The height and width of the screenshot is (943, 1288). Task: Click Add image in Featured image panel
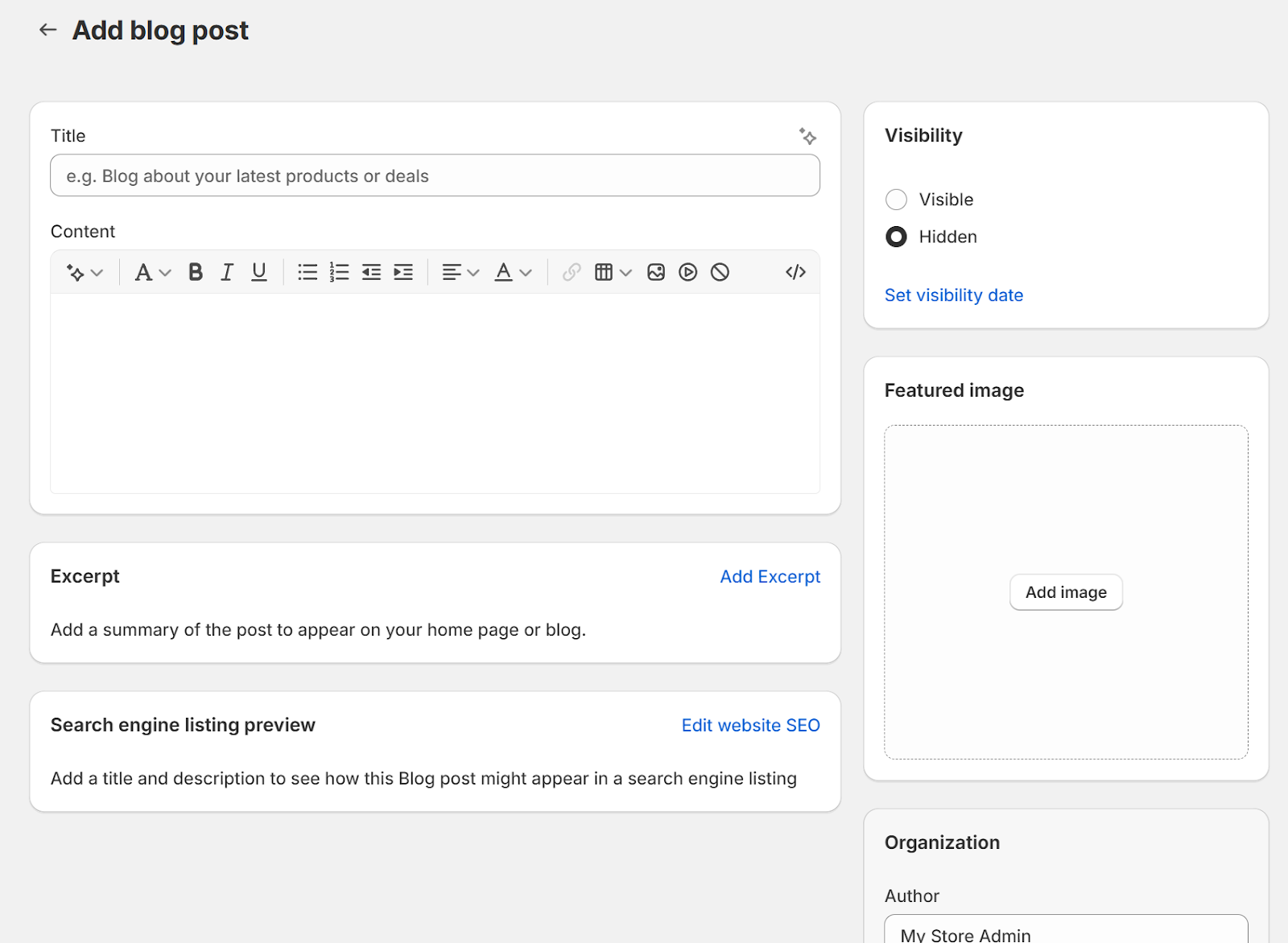click(x=1066, y=591)
